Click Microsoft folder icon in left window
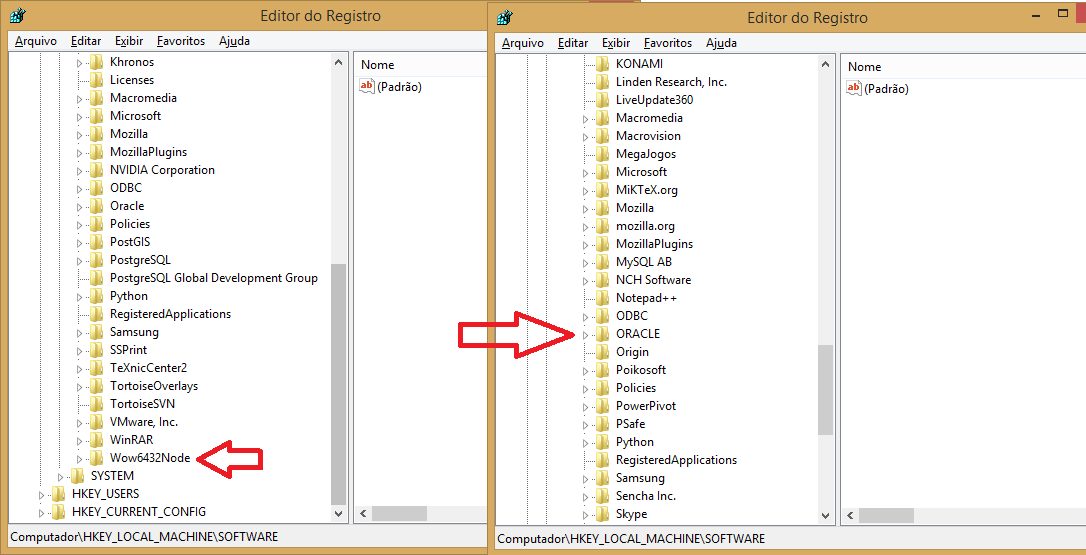The image size is (1086, 555). click(96, 116)
